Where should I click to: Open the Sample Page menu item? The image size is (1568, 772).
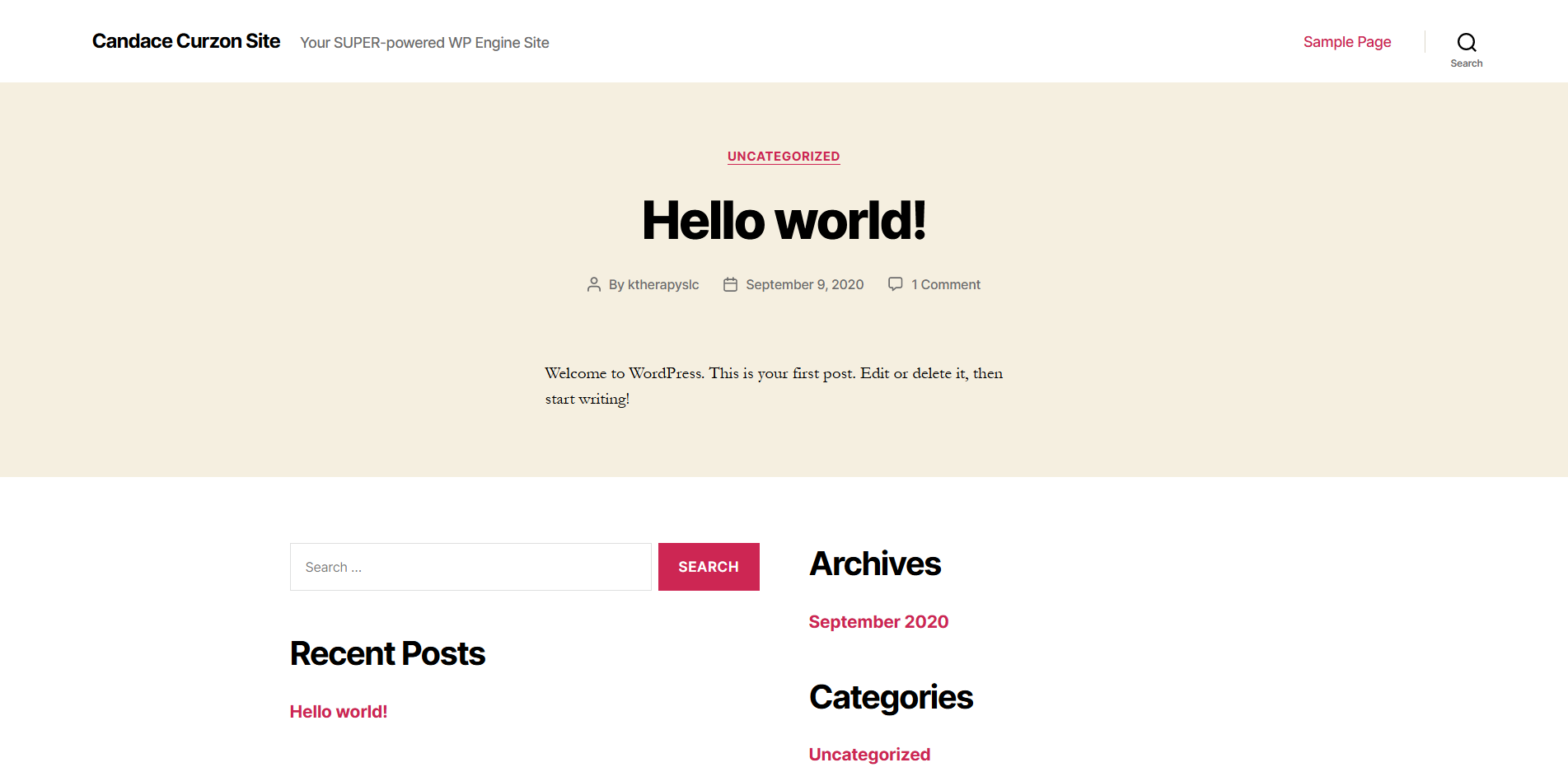coord(1347,42)
